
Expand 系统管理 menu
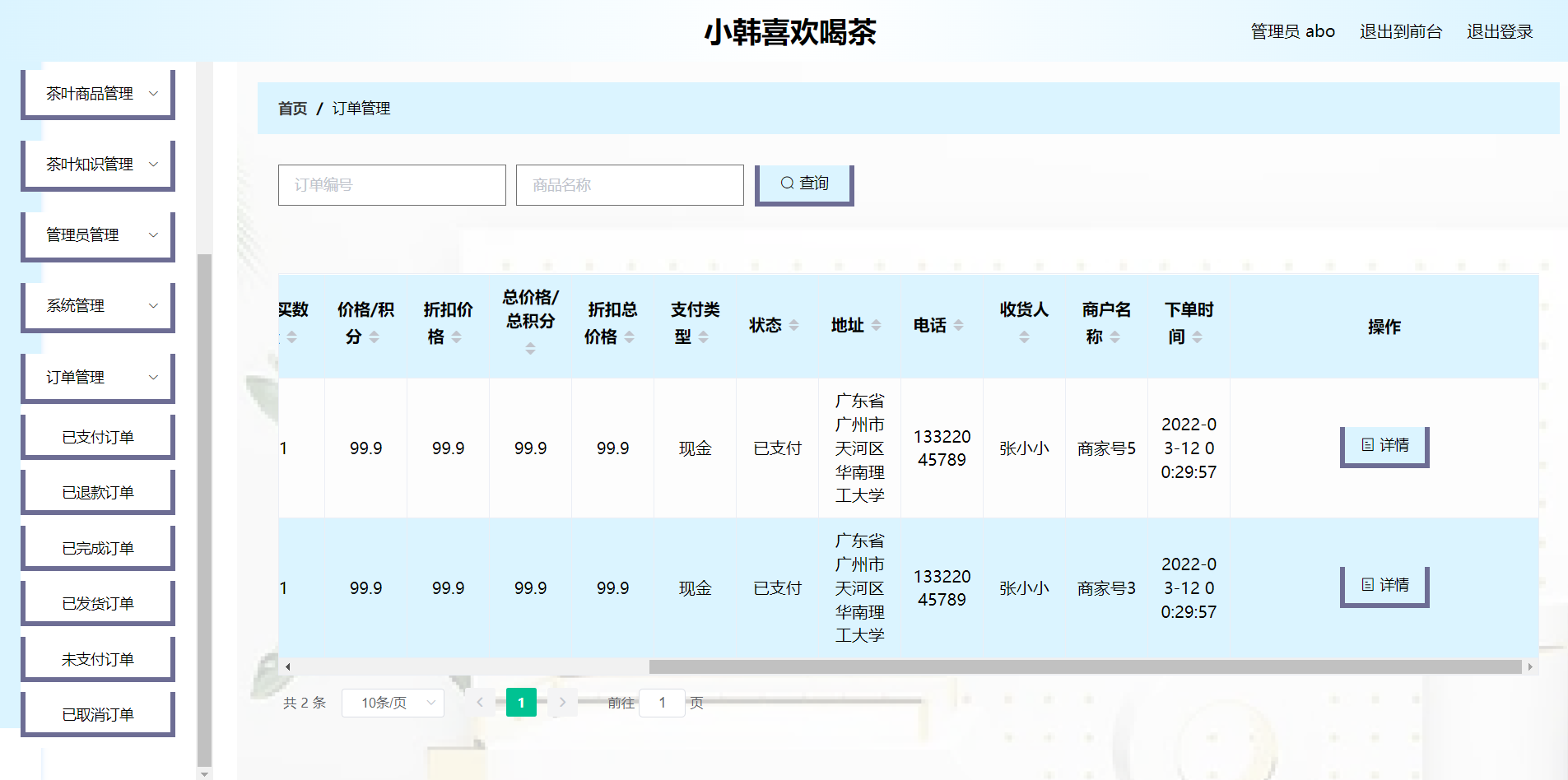(x=98, y=306)
